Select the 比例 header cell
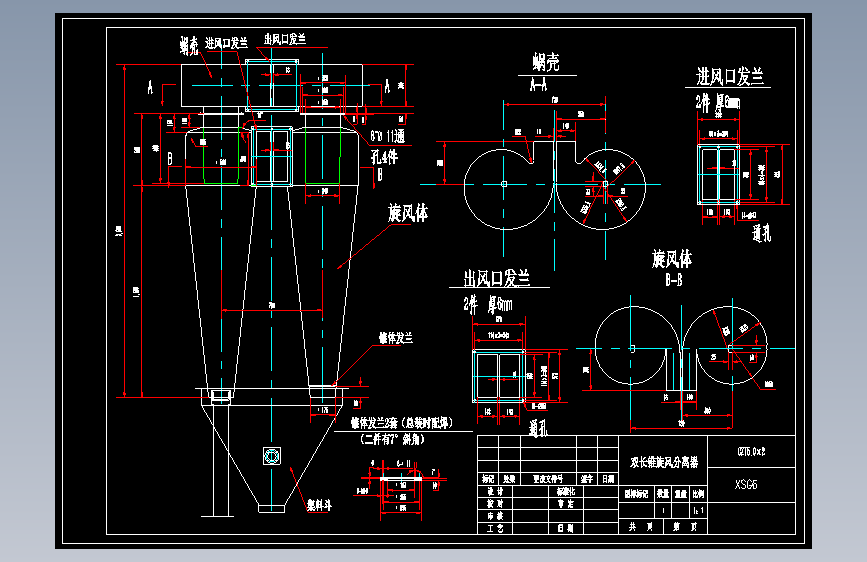867x562 pixels. [698, 493]
